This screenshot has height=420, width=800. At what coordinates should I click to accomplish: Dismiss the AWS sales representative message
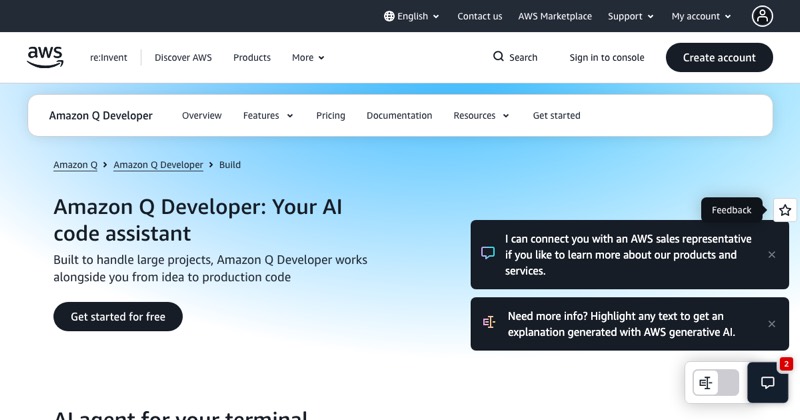tap(771, 255)
